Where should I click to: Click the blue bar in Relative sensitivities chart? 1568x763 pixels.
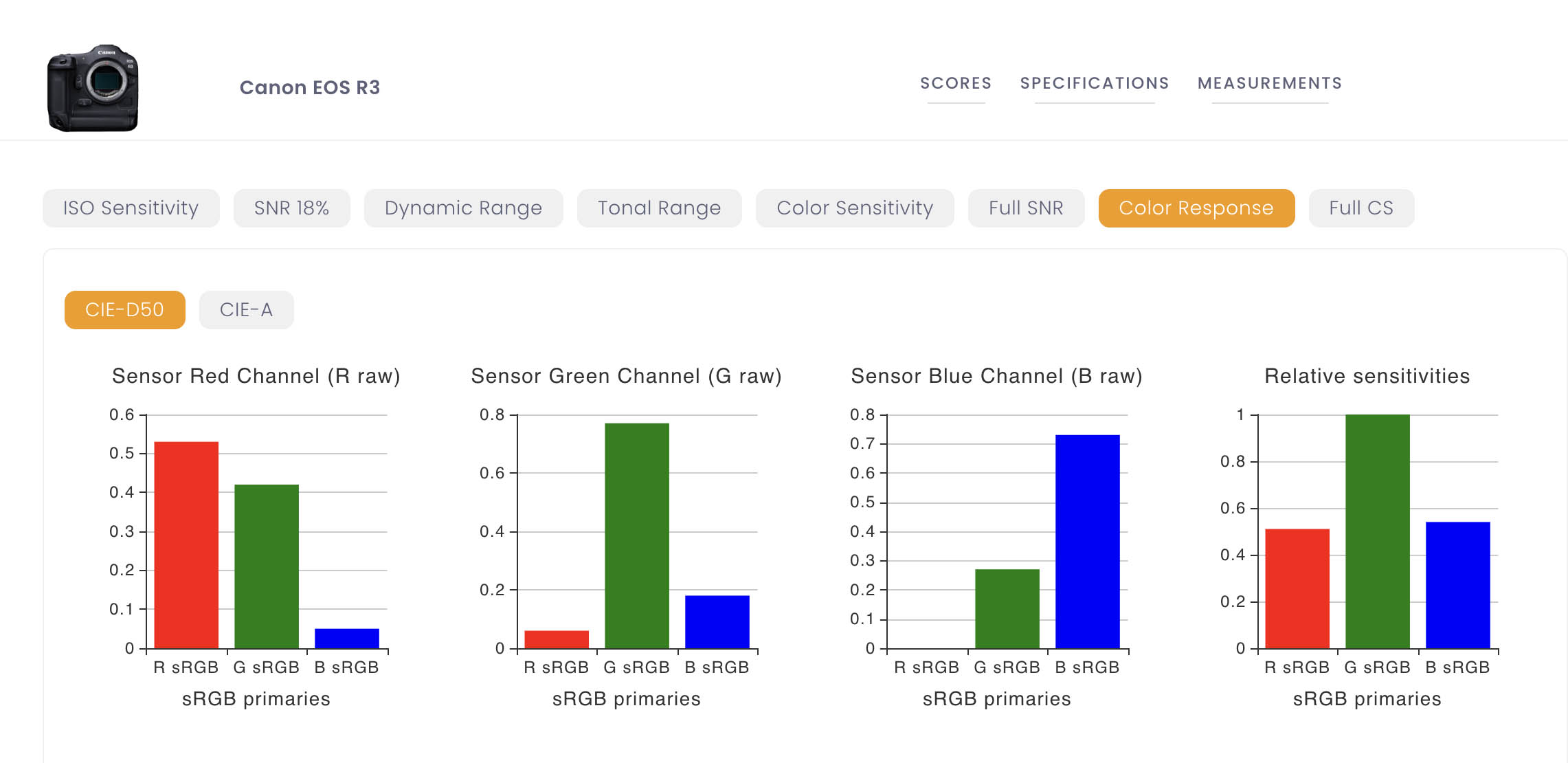(x=1458, y=585)
